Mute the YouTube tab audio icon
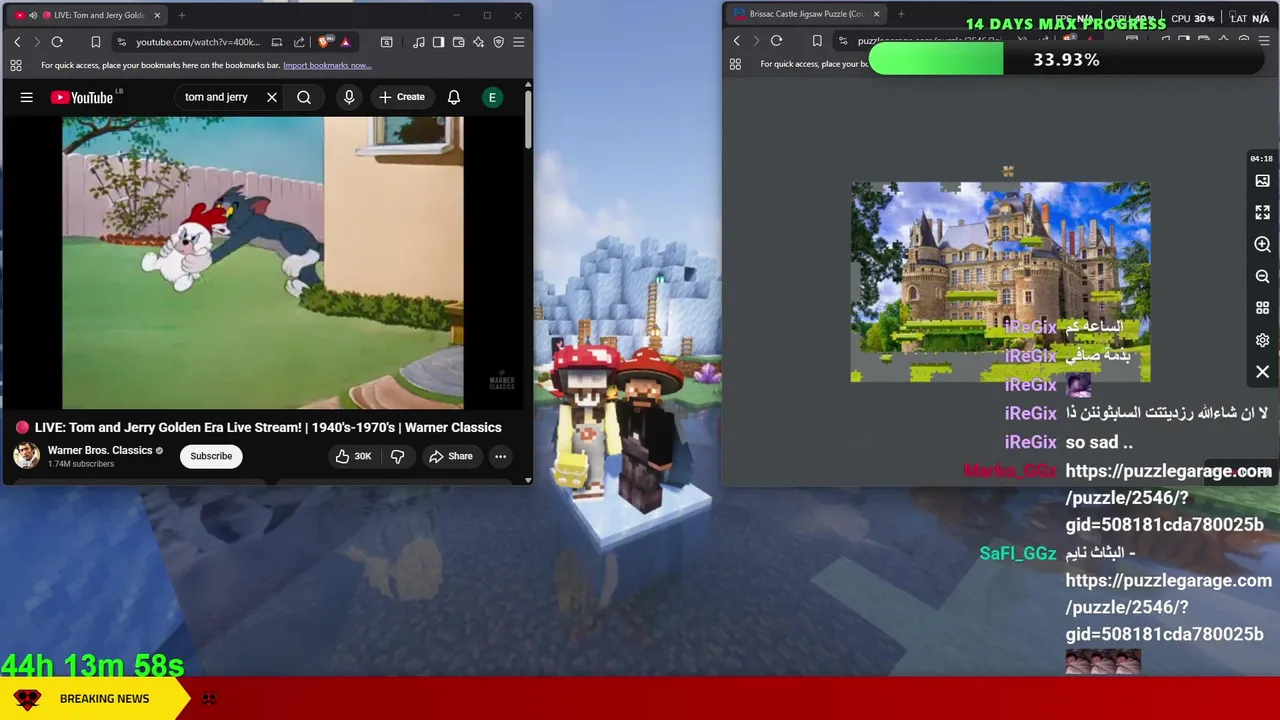 point(33,15)
